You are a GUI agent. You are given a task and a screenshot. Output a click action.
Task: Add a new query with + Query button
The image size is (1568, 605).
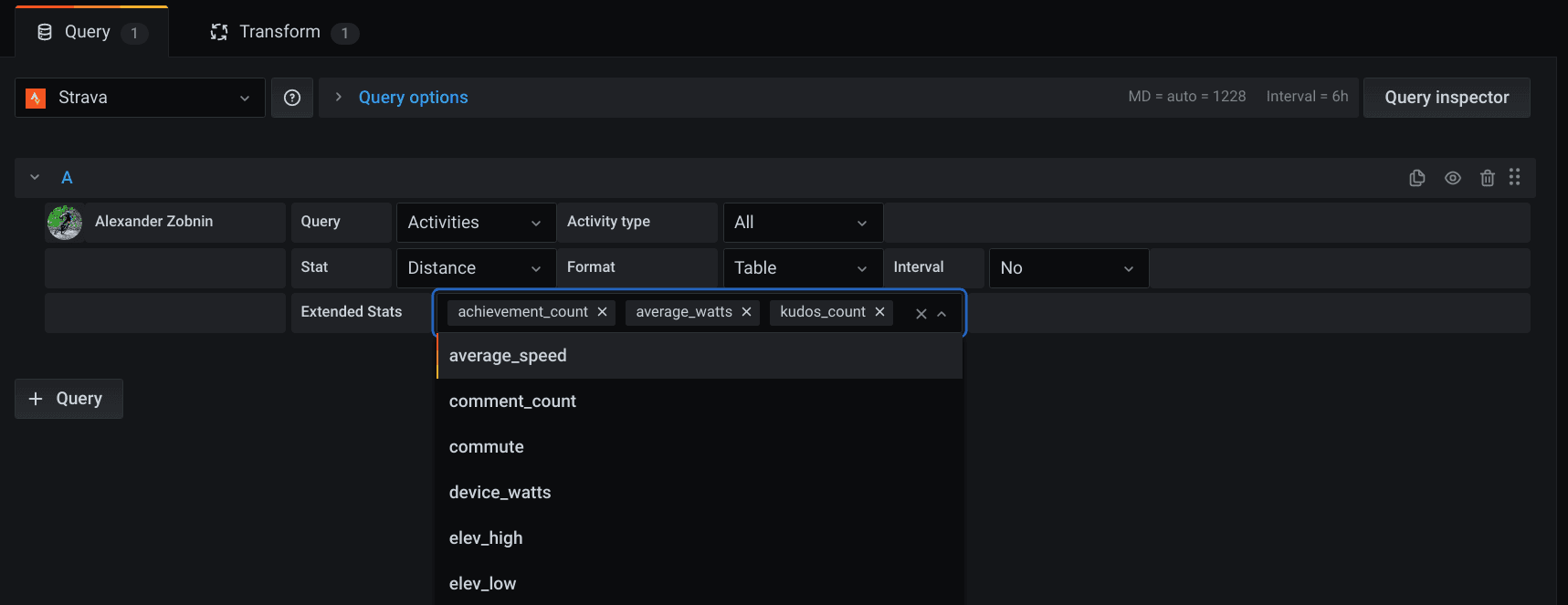(68, 399)
